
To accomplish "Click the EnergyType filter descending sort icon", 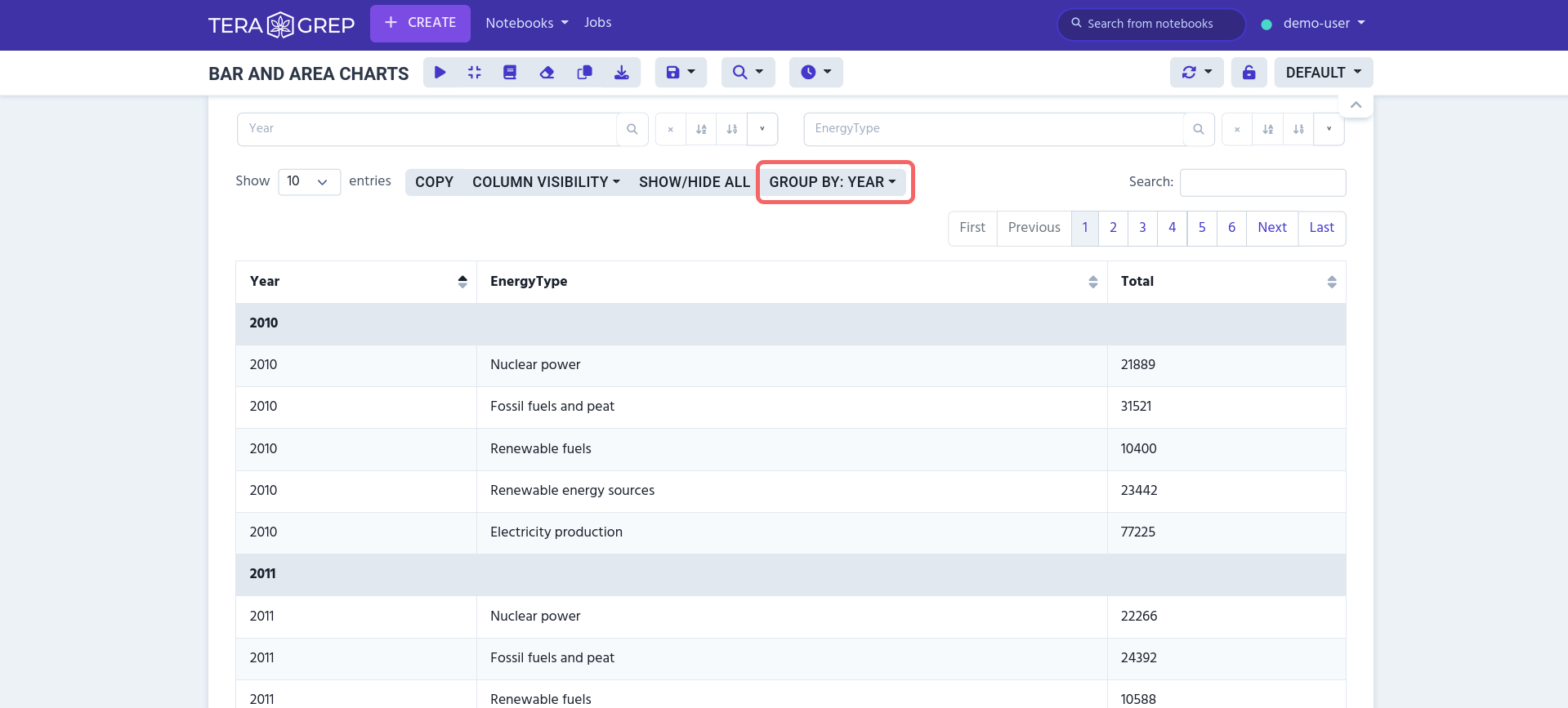I will click(x=1298, y=129).
